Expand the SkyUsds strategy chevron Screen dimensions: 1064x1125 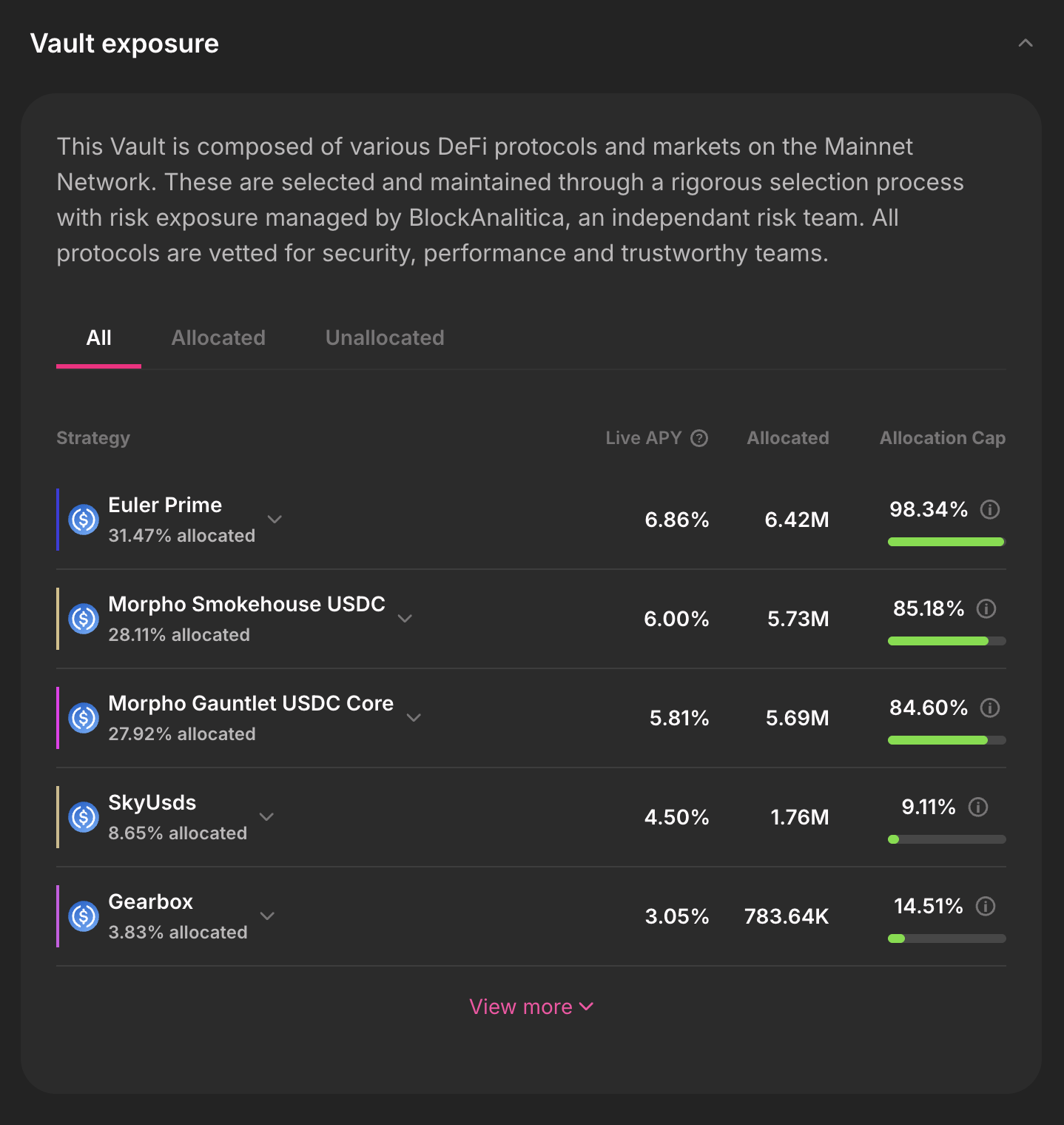coord(267,817)
